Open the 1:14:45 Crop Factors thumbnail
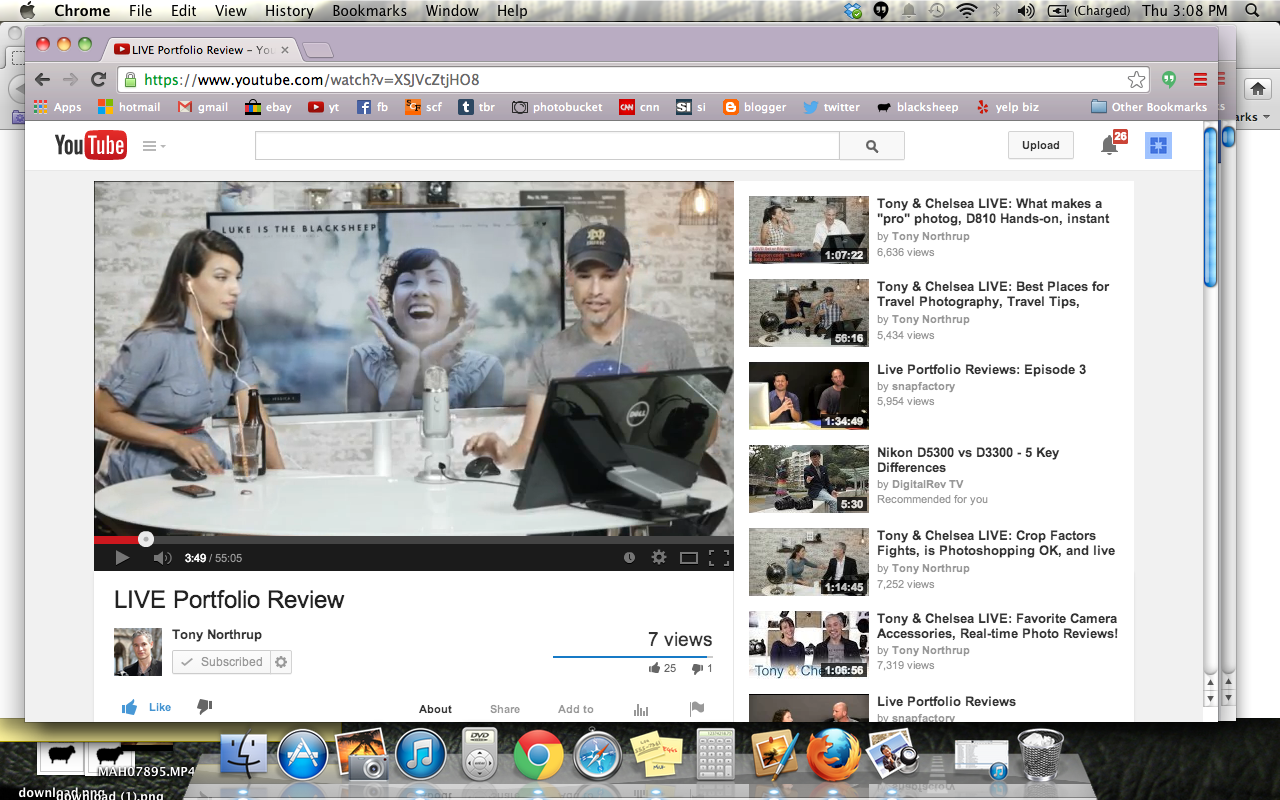This screenshot has width=1280, height=800. (x=809, y=562)
